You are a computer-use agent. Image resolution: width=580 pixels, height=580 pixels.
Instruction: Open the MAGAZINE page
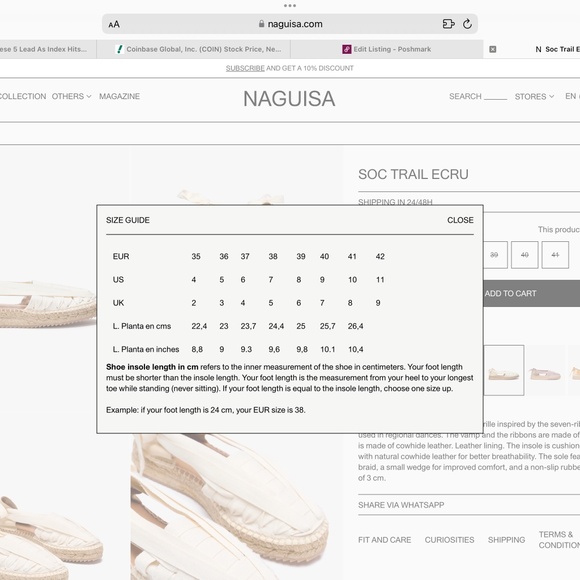coord(119,96)
